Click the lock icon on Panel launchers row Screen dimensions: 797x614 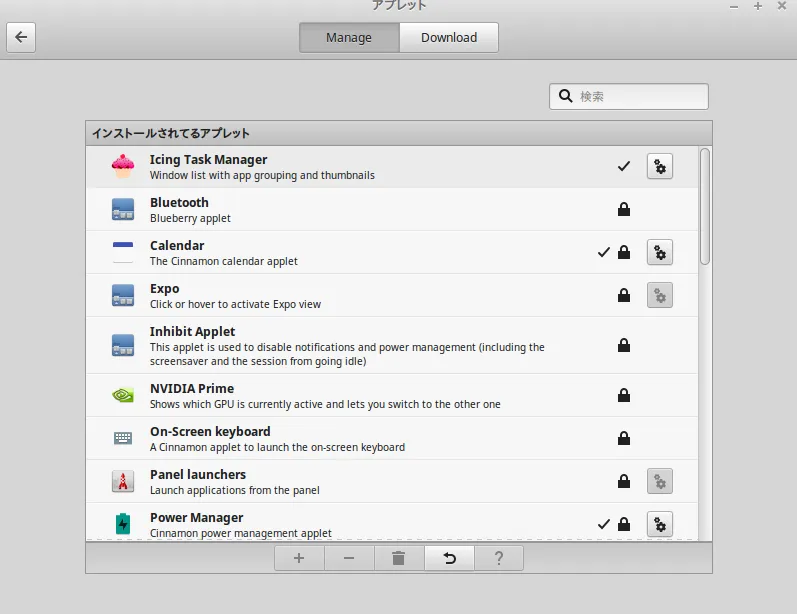pos(624,481)
